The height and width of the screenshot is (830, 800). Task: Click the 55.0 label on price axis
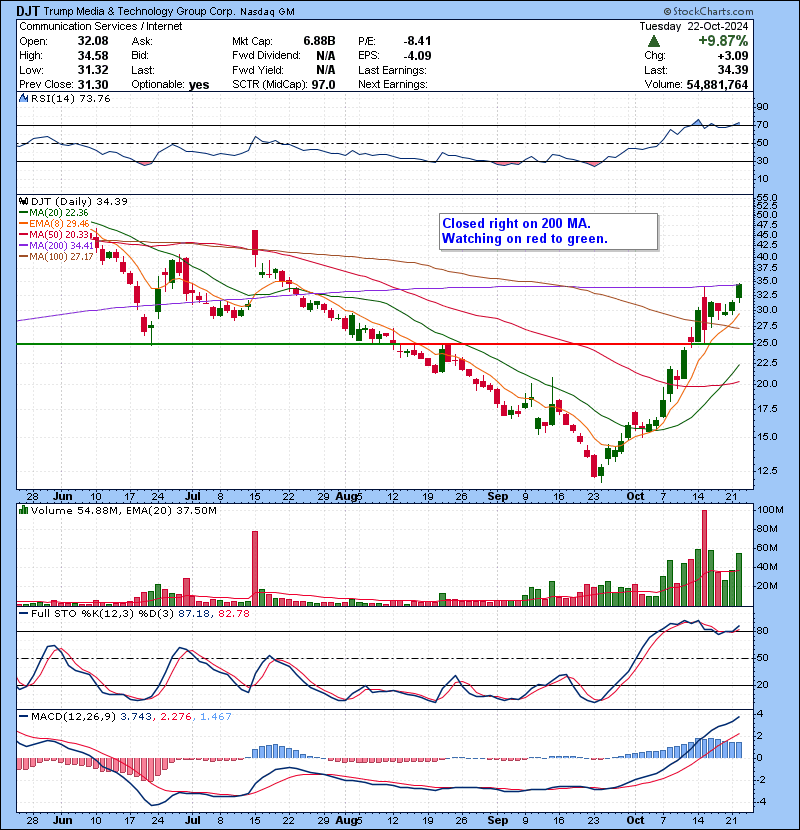tap(767, 197)
